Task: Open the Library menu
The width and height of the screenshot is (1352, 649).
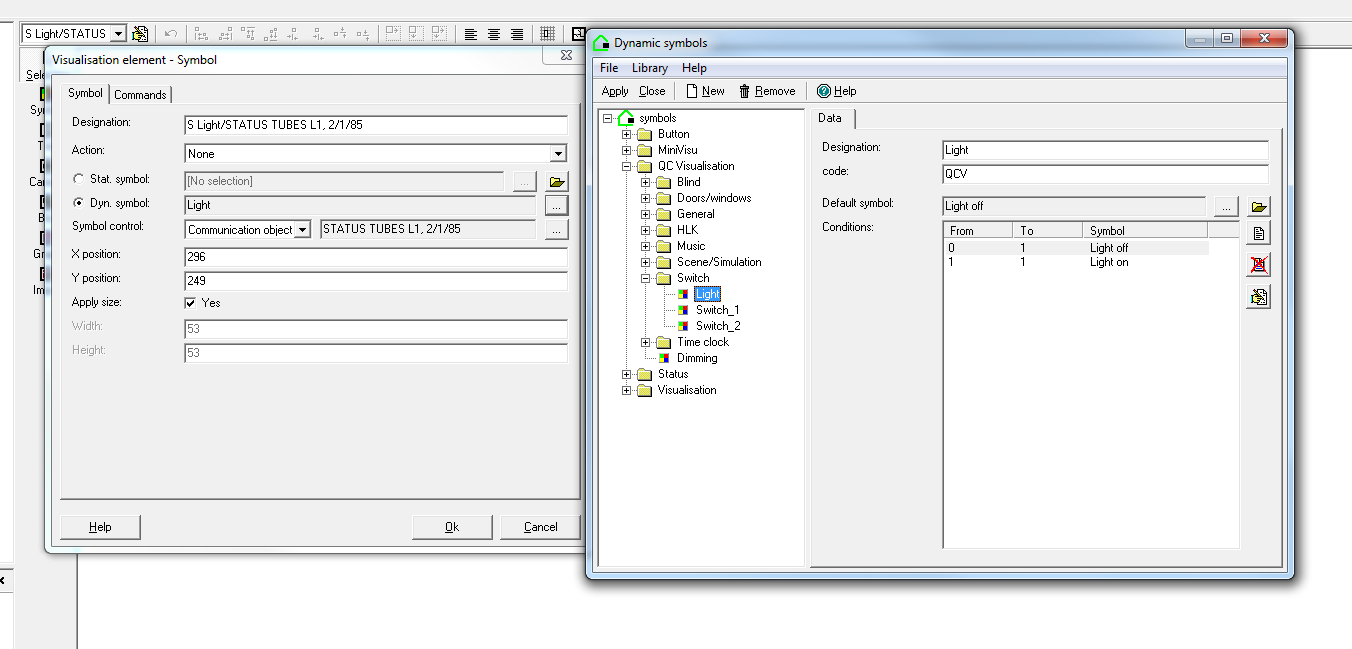Action: tap(649, 68)
